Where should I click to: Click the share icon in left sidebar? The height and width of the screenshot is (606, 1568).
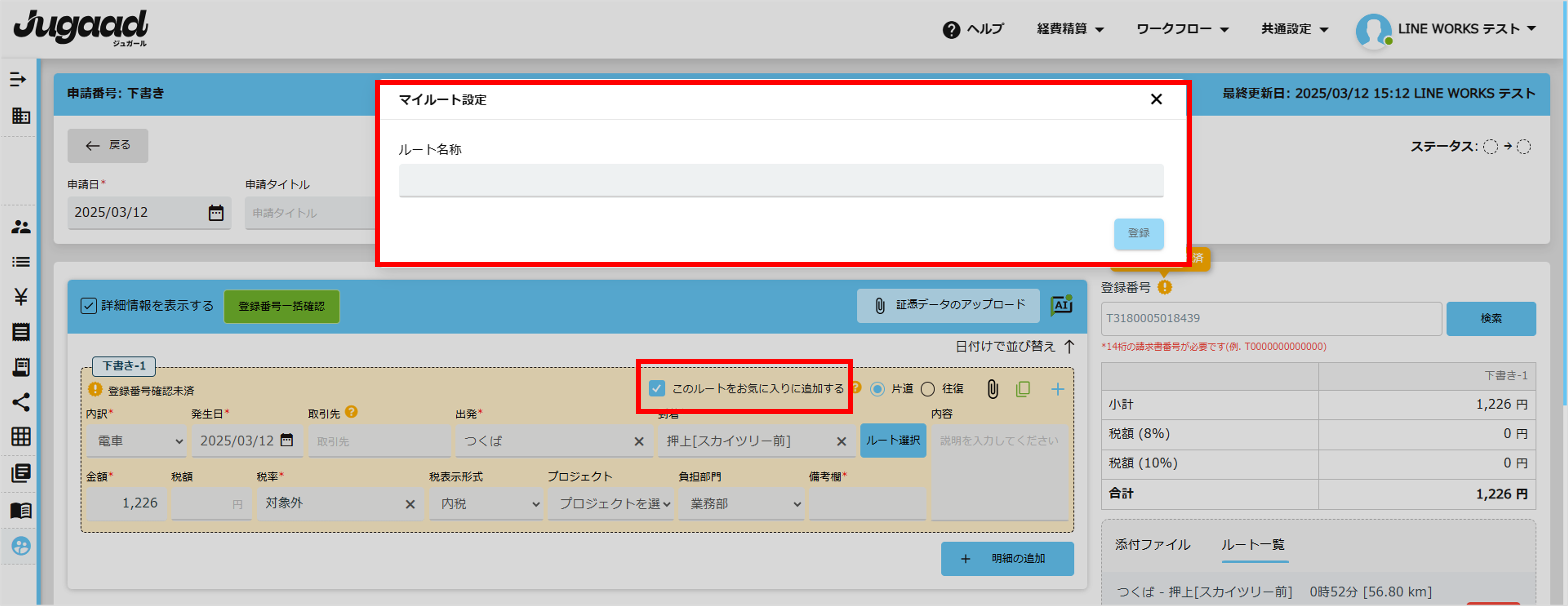[x=21, y=402]
